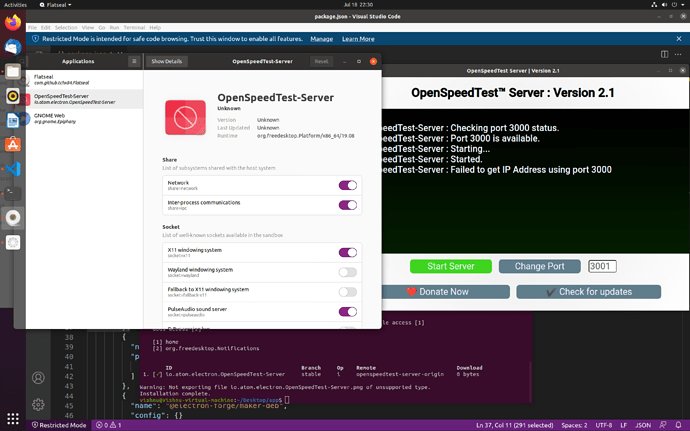Split the VS Code editor right

[x=664, y=54]
